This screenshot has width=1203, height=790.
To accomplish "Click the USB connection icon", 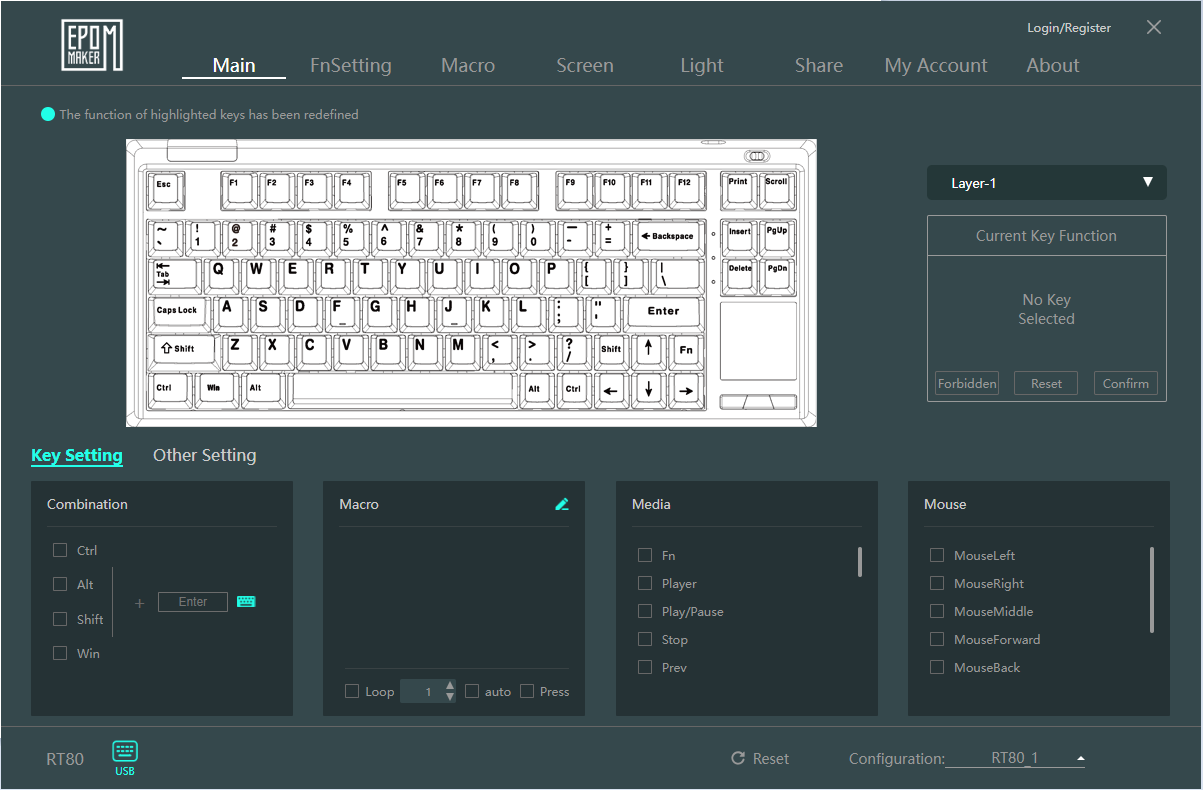I will pyautogui.click(x=125, y=753).
